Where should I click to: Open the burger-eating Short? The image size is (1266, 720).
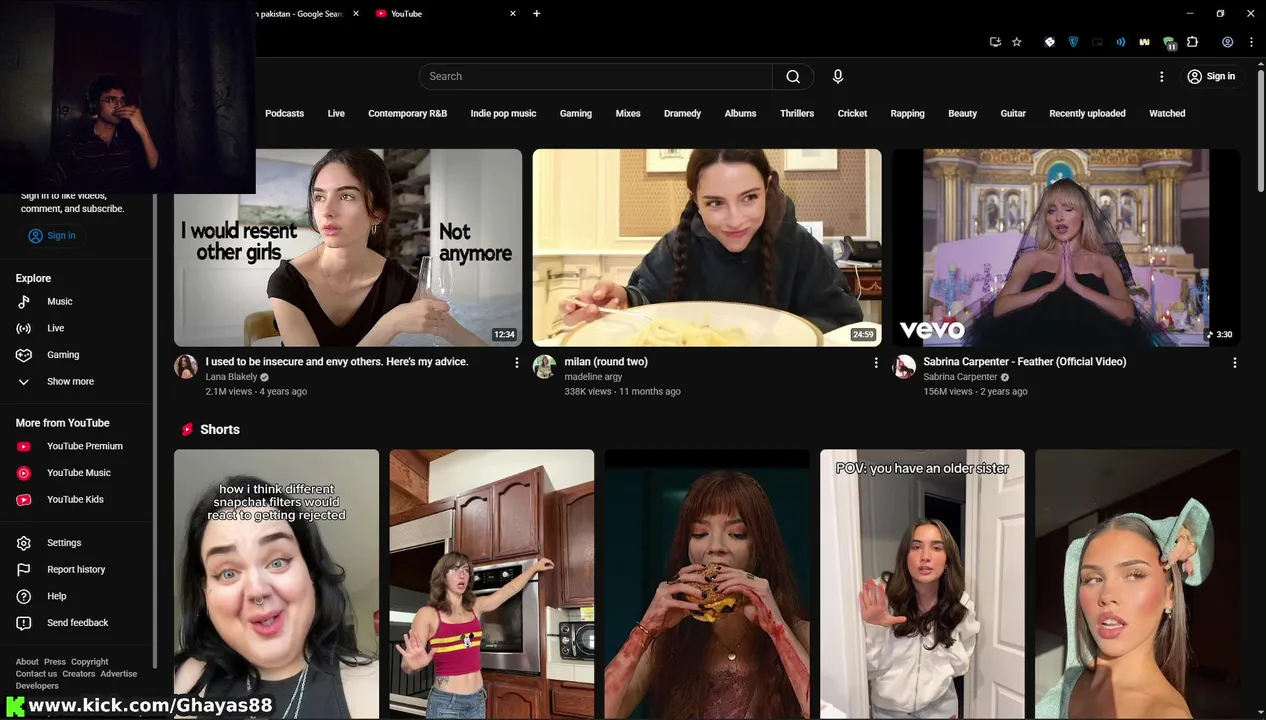(707, 584)
